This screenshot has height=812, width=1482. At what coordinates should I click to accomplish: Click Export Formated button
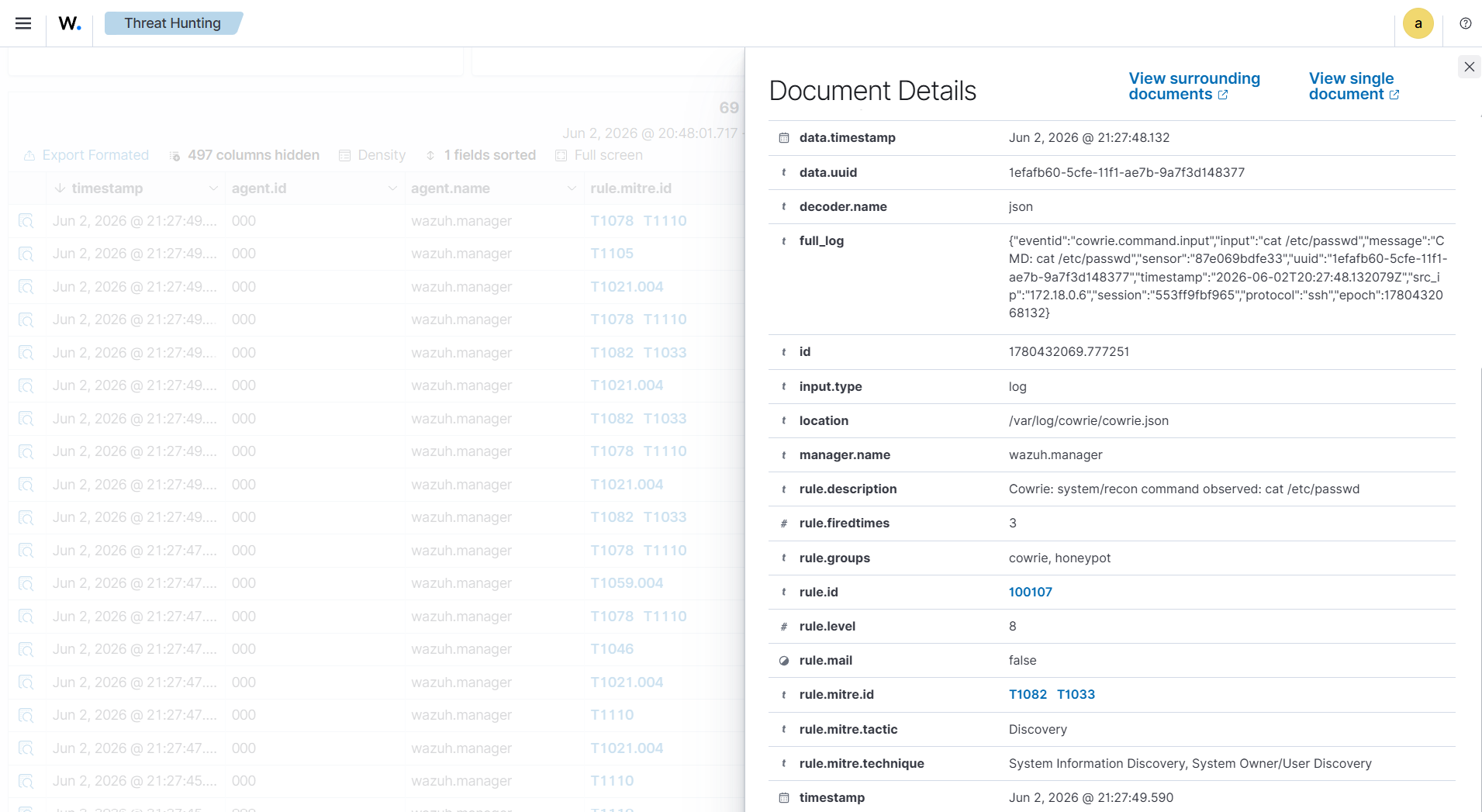86,155
